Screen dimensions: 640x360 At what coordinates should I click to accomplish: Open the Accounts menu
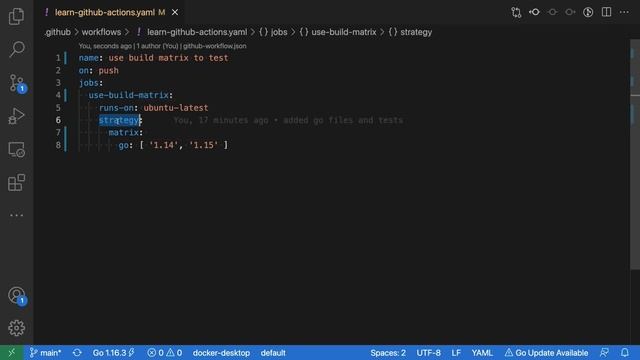16,295
